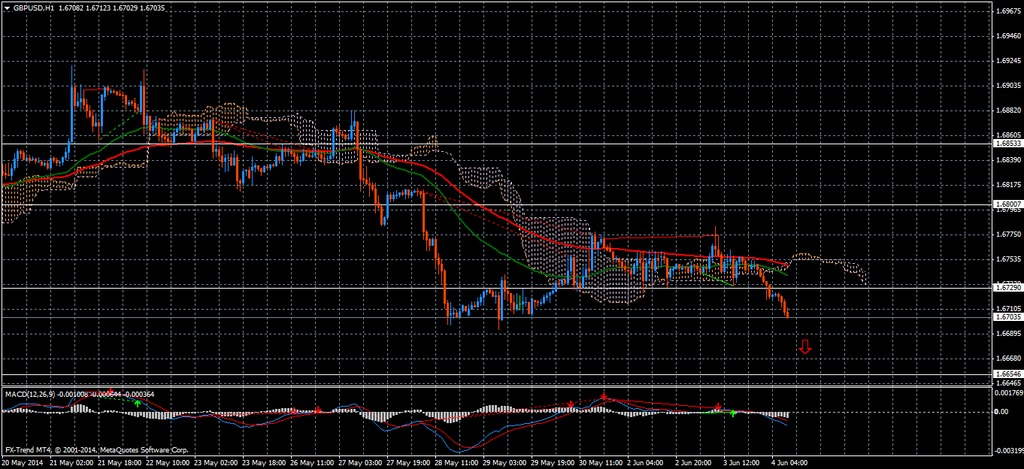Click the white triangle beside GBPUSD,H1
Viewport: 1024px width, 469px height.
(7, 7)
